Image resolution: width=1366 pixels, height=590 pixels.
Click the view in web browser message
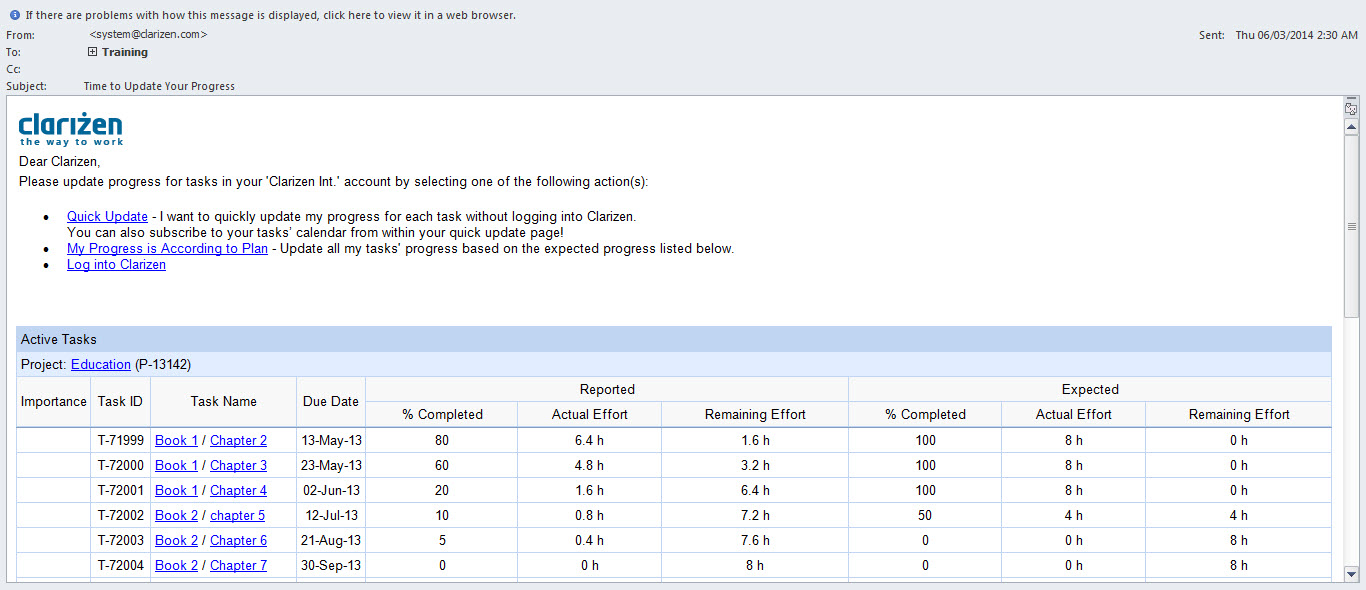tap(270, 15)
